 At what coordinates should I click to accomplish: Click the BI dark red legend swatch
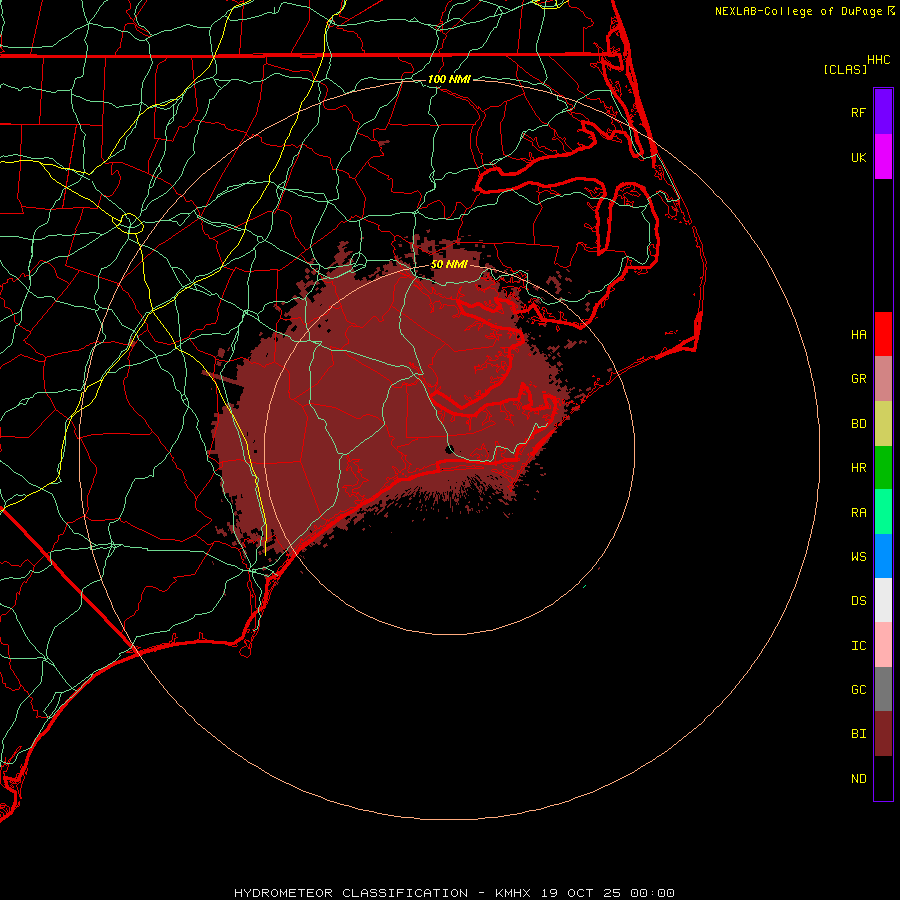point(883,734)
